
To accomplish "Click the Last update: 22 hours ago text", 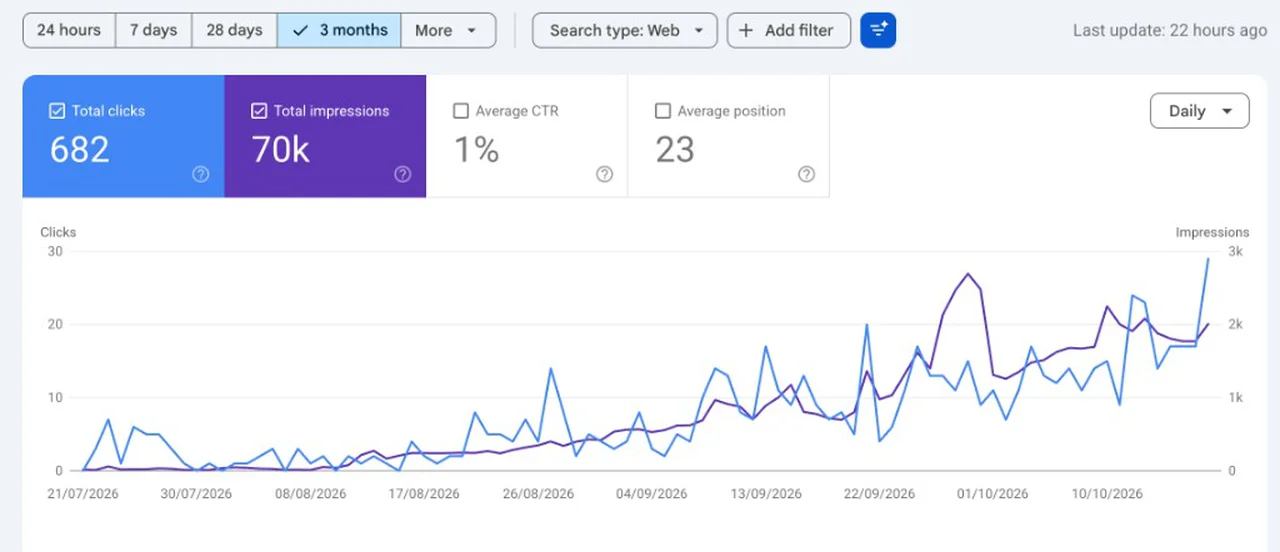I will (x=1170, y=30).
